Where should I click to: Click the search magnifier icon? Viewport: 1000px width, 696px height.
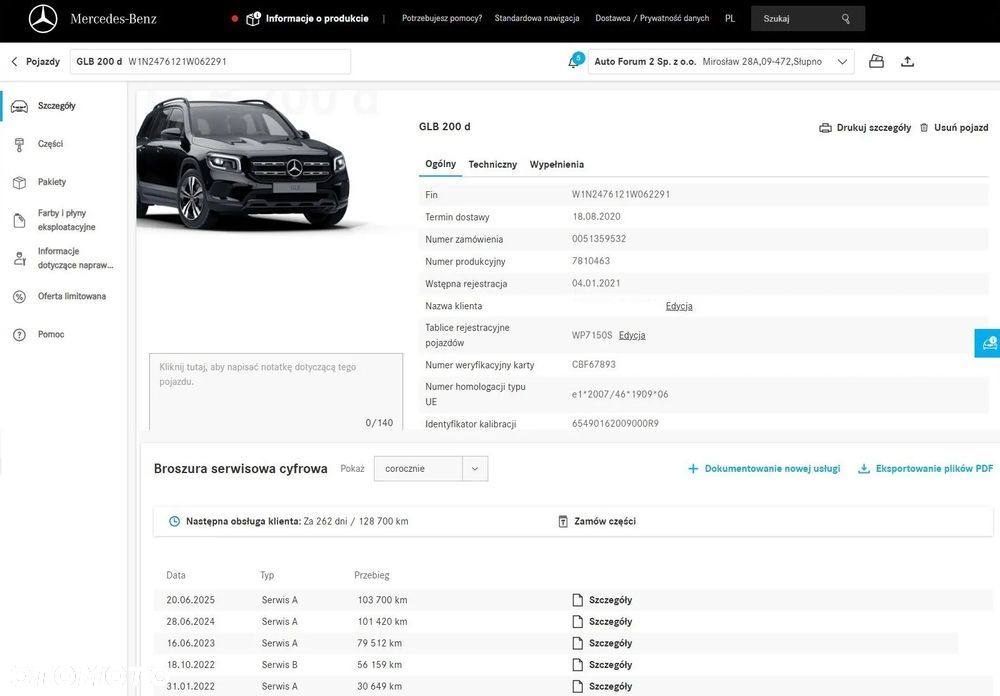tap(846, 19)
